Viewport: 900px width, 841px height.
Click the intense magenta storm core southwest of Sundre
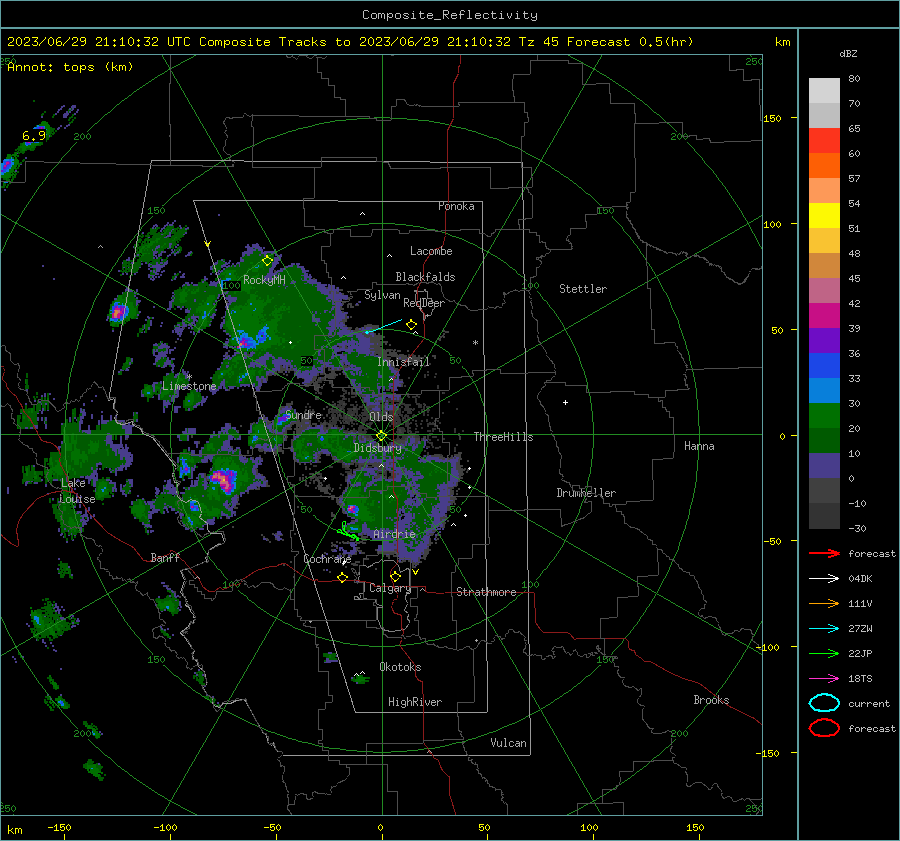coord(223,480)
